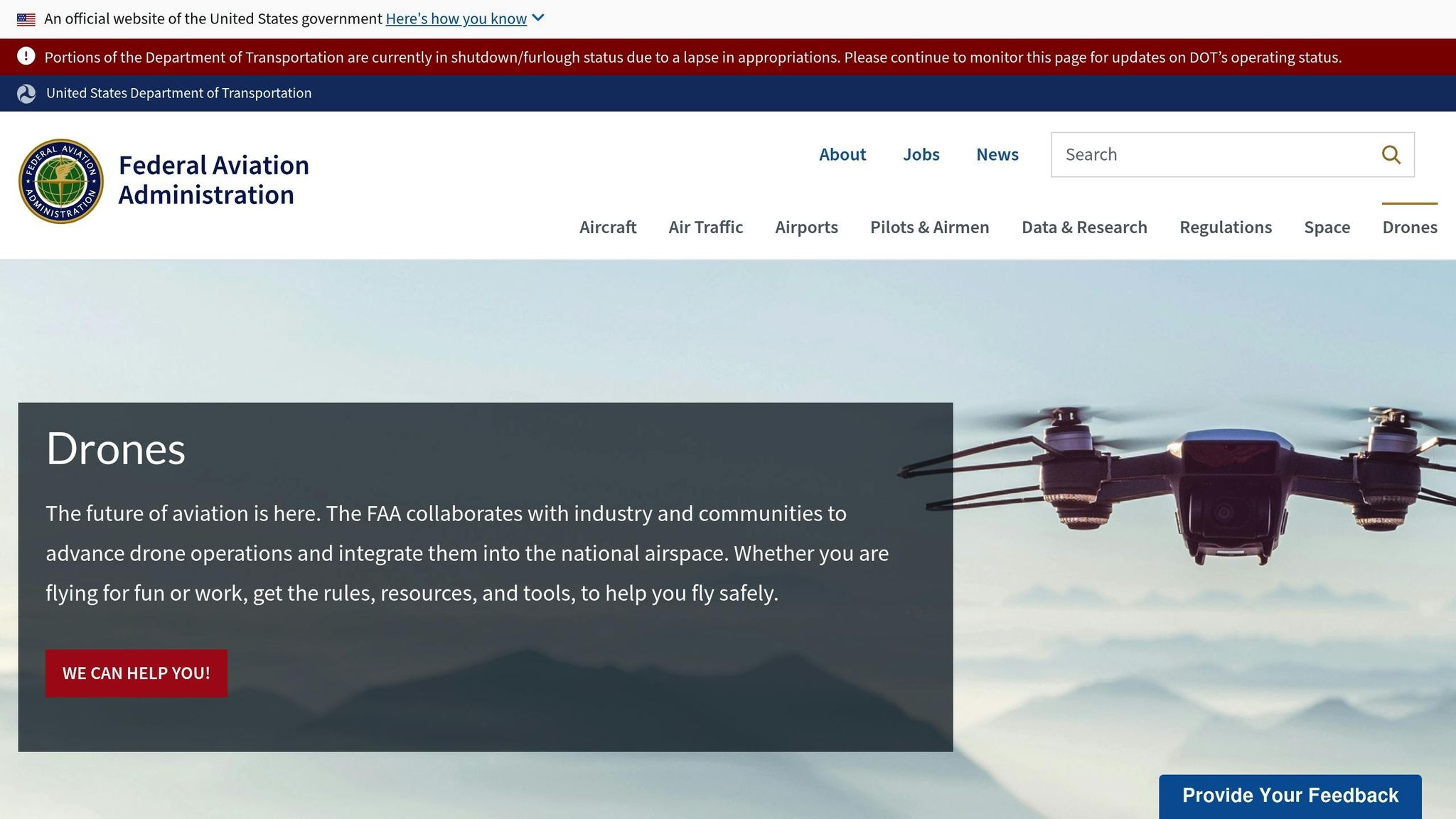Open the Airports page

(806, 227)
